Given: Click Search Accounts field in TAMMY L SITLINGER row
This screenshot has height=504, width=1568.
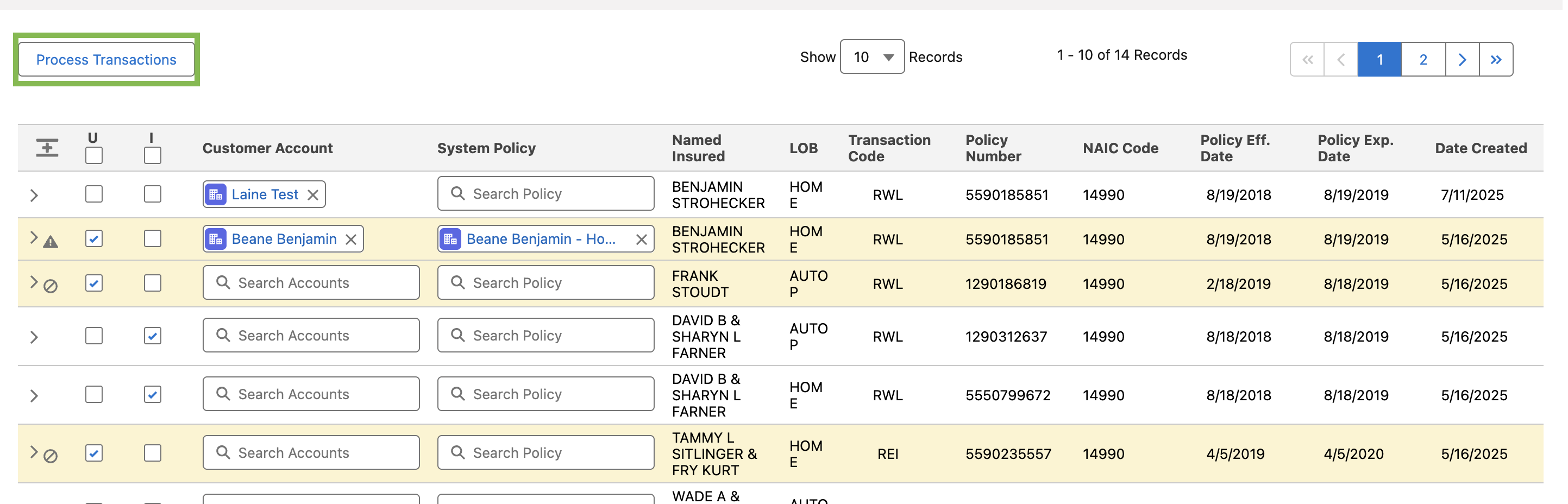Looking at the screenshot, I should (x=311, y=453).
